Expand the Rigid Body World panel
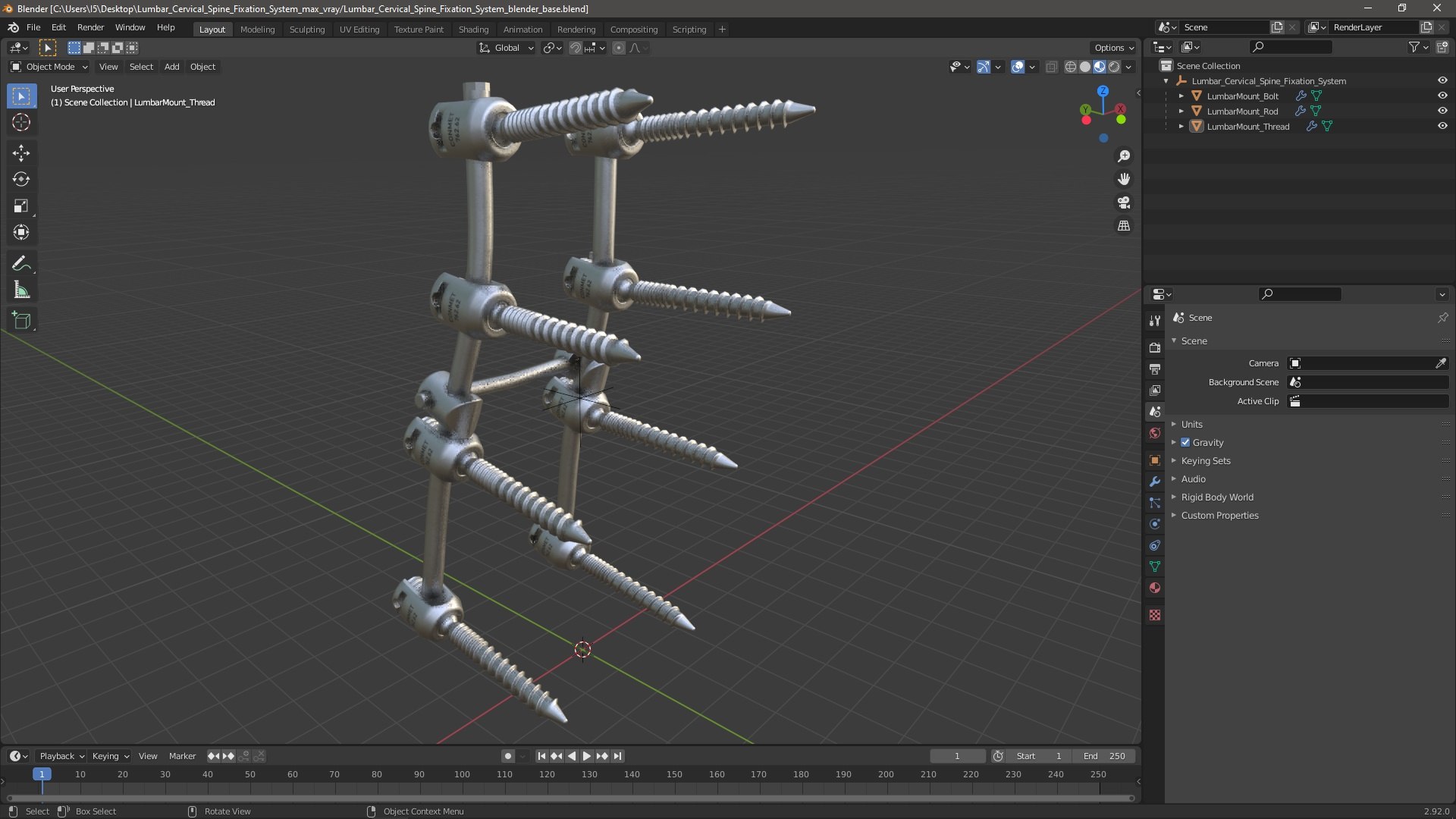Screen dimensions: 1456x819 point(1216,497)
